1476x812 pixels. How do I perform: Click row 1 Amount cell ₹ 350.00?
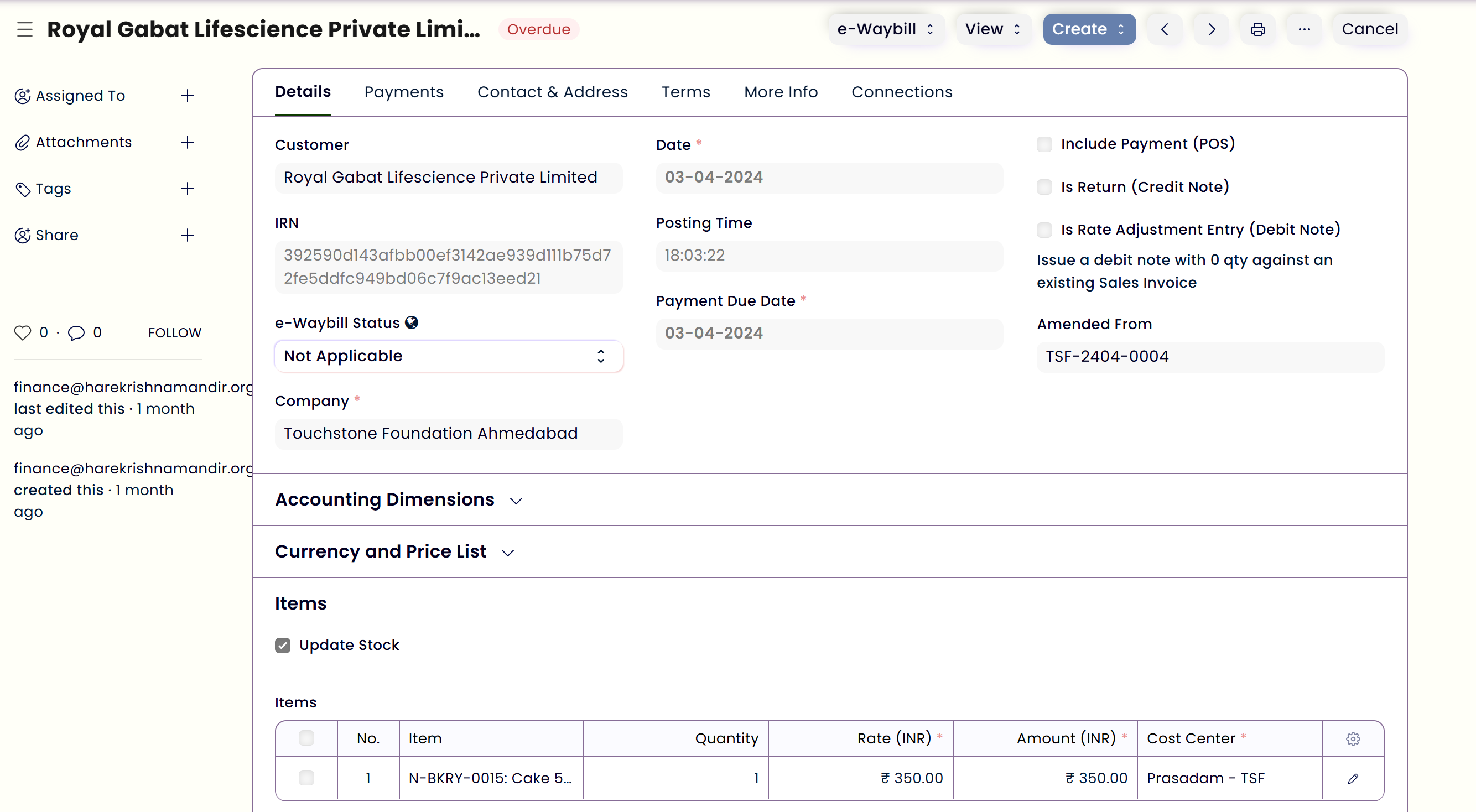pos(1045,778)
